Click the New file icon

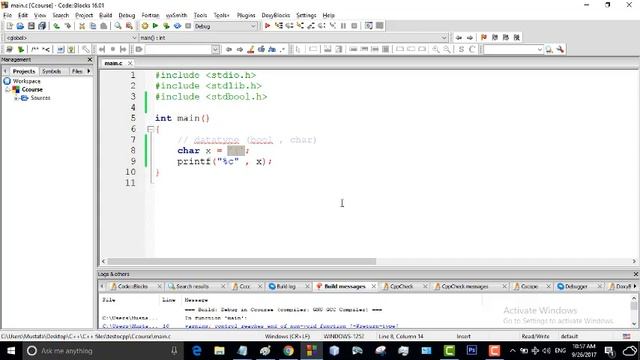tap(9, 26)
